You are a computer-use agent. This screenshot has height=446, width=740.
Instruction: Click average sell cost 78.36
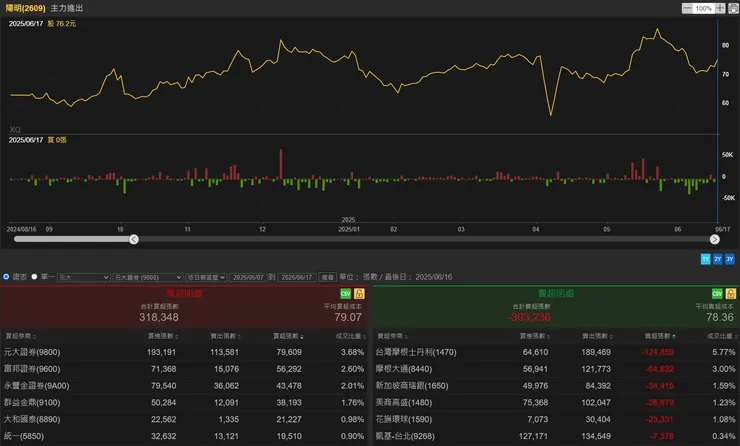[x=720, y=317]
